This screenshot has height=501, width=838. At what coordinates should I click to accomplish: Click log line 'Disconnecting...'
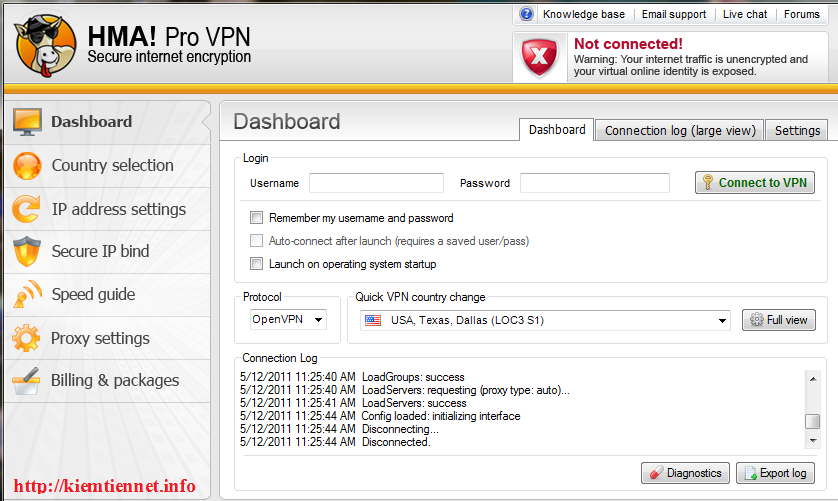[339, 429]
